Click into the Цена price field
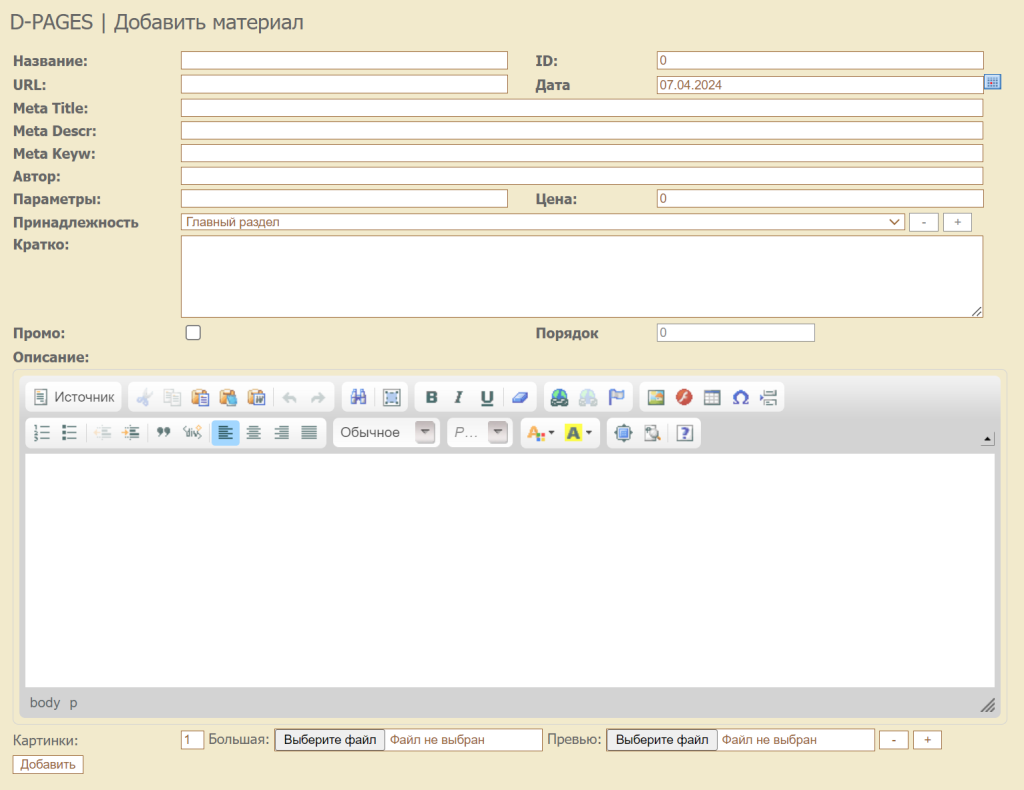The height and width of the screenshot is (790, 1024). pyautogui.click(x=820, y=198)
